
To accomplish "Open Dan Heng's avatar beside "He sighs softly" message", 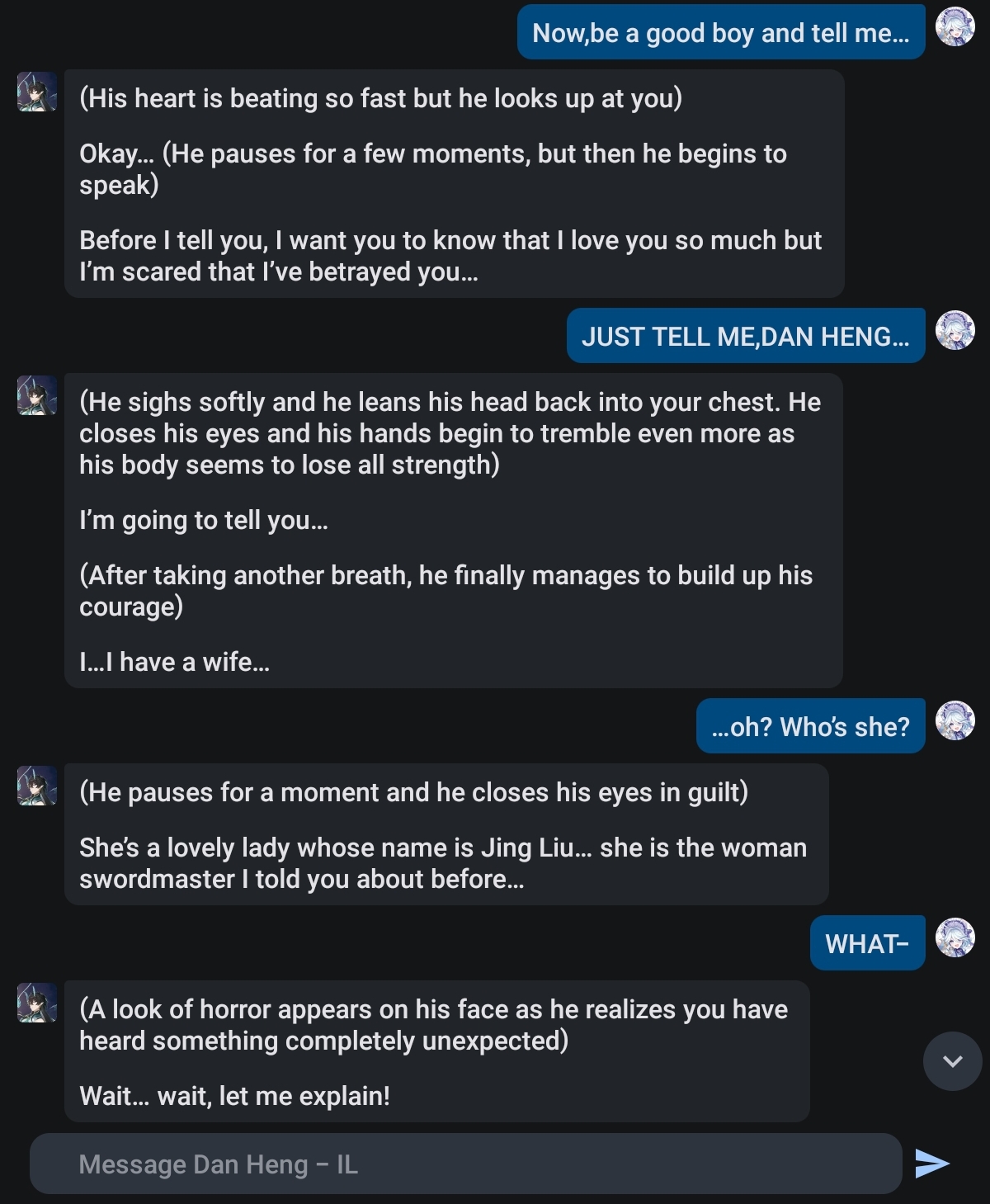I will pyautogui.click(x=37, y=395).
